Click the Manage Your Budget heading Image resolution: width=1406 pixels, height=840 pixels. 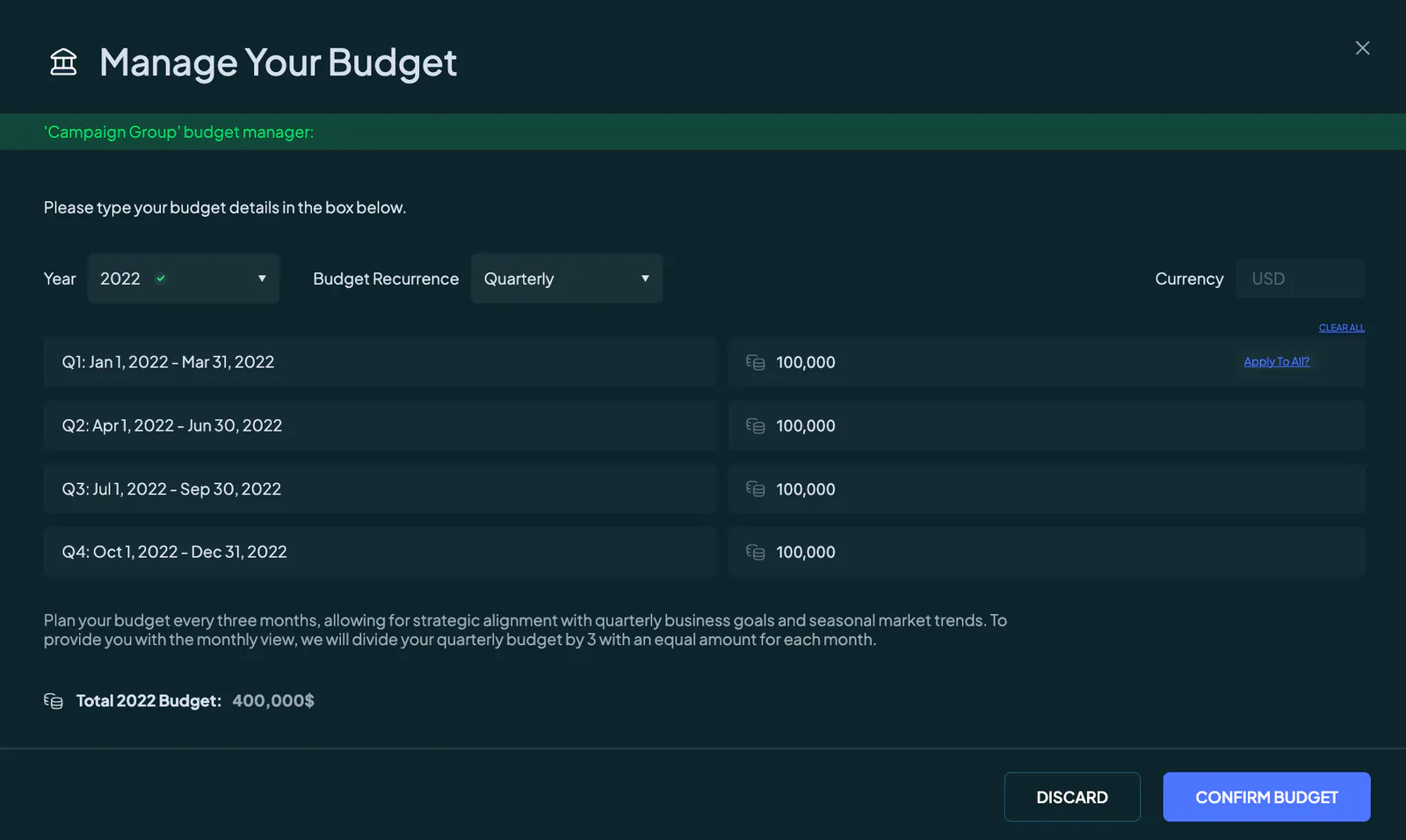pyautogui.click(x=278, y=62)
